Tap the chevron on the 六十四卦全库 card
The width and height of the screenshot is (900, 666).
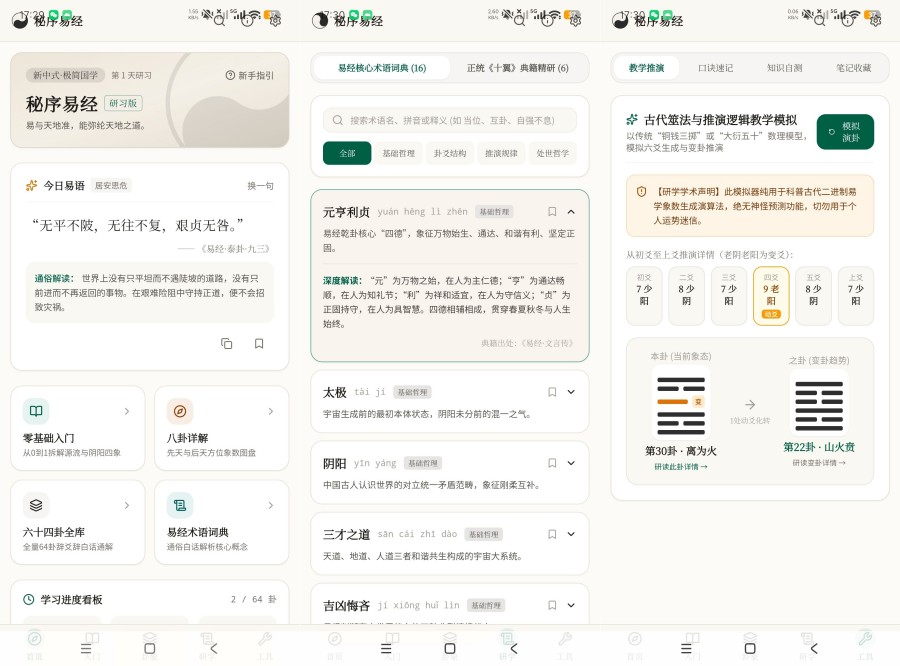(x=127, y=505)
